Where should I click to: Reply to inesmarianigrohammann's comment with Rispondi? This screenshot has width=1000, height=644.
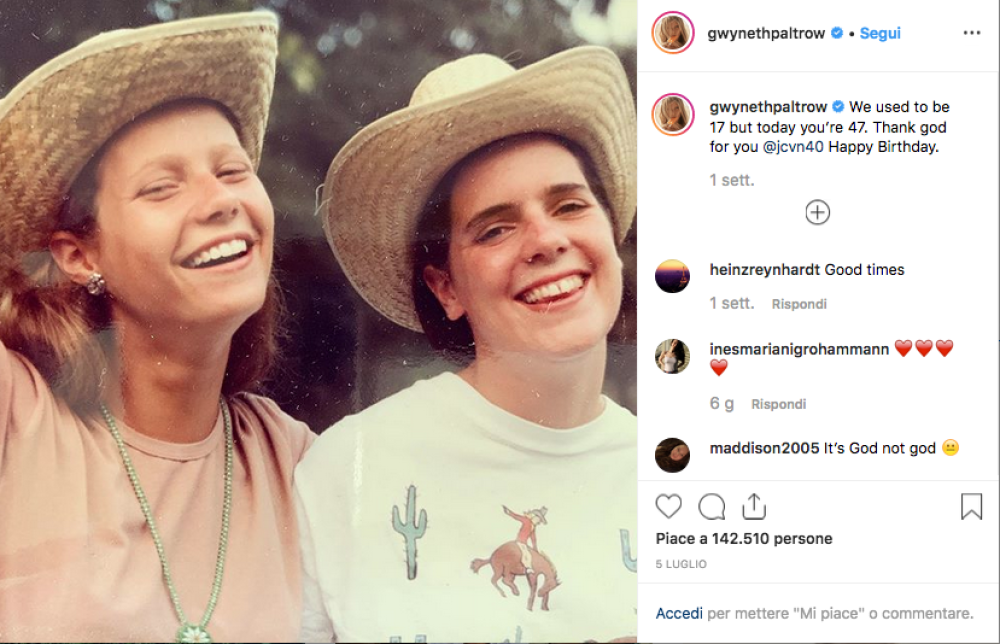[x=778, y=404]
